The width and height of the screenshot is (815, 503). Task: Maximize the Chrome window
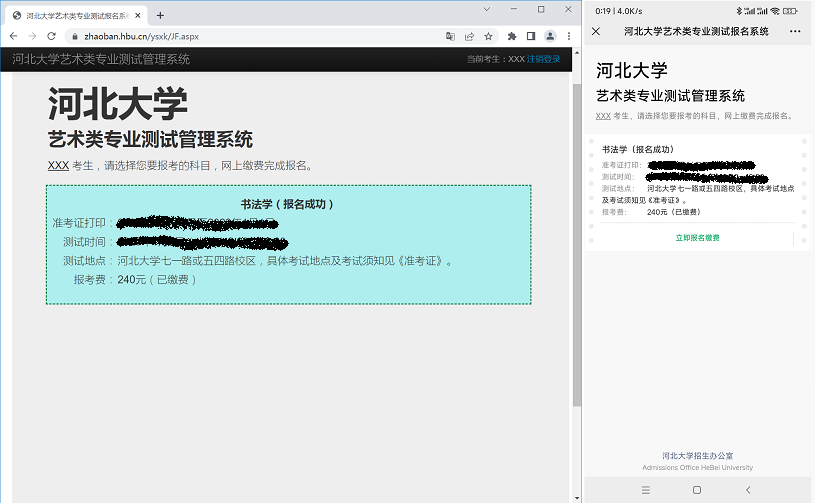coord(541,9)
